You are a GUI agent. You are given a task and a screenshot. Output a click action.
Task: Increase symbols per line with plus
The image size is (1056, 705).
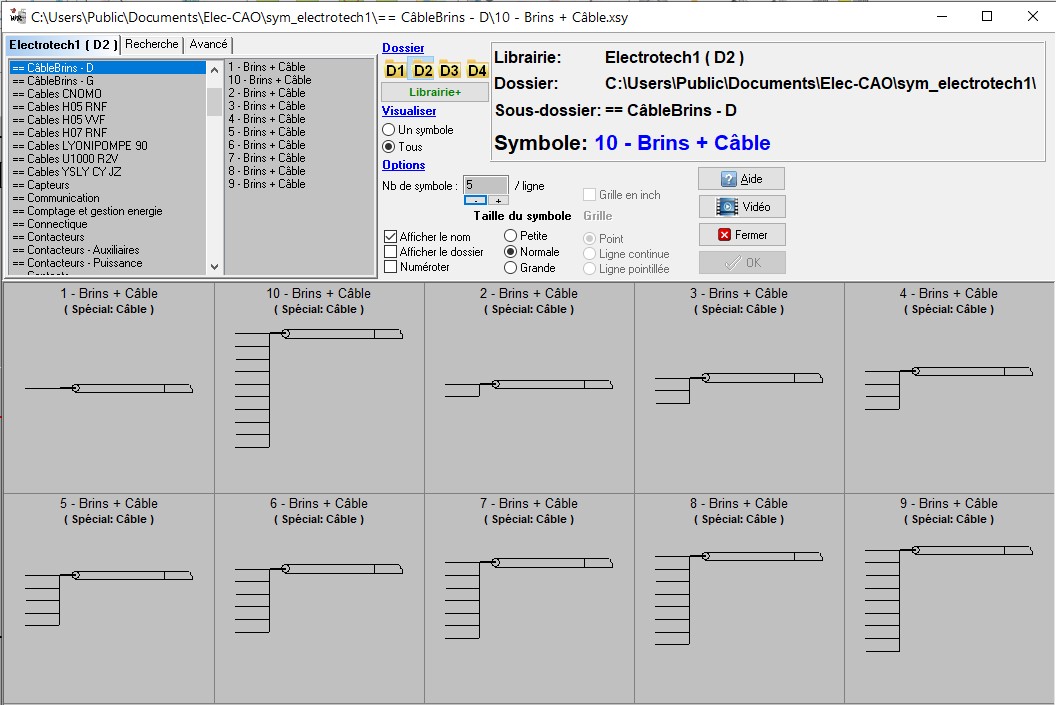[x=498, y=200]
